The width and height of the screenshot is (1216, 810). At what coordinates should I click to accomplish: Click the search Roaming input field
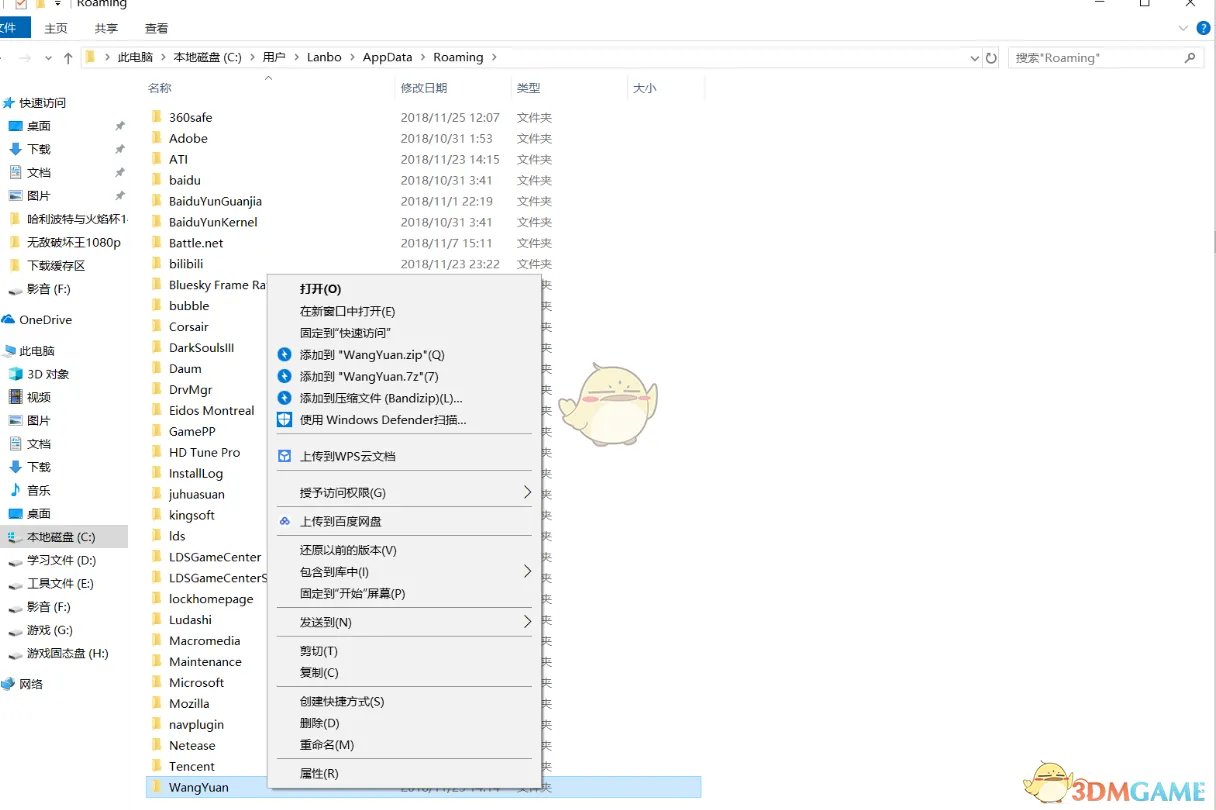[x=1095, y=58]
